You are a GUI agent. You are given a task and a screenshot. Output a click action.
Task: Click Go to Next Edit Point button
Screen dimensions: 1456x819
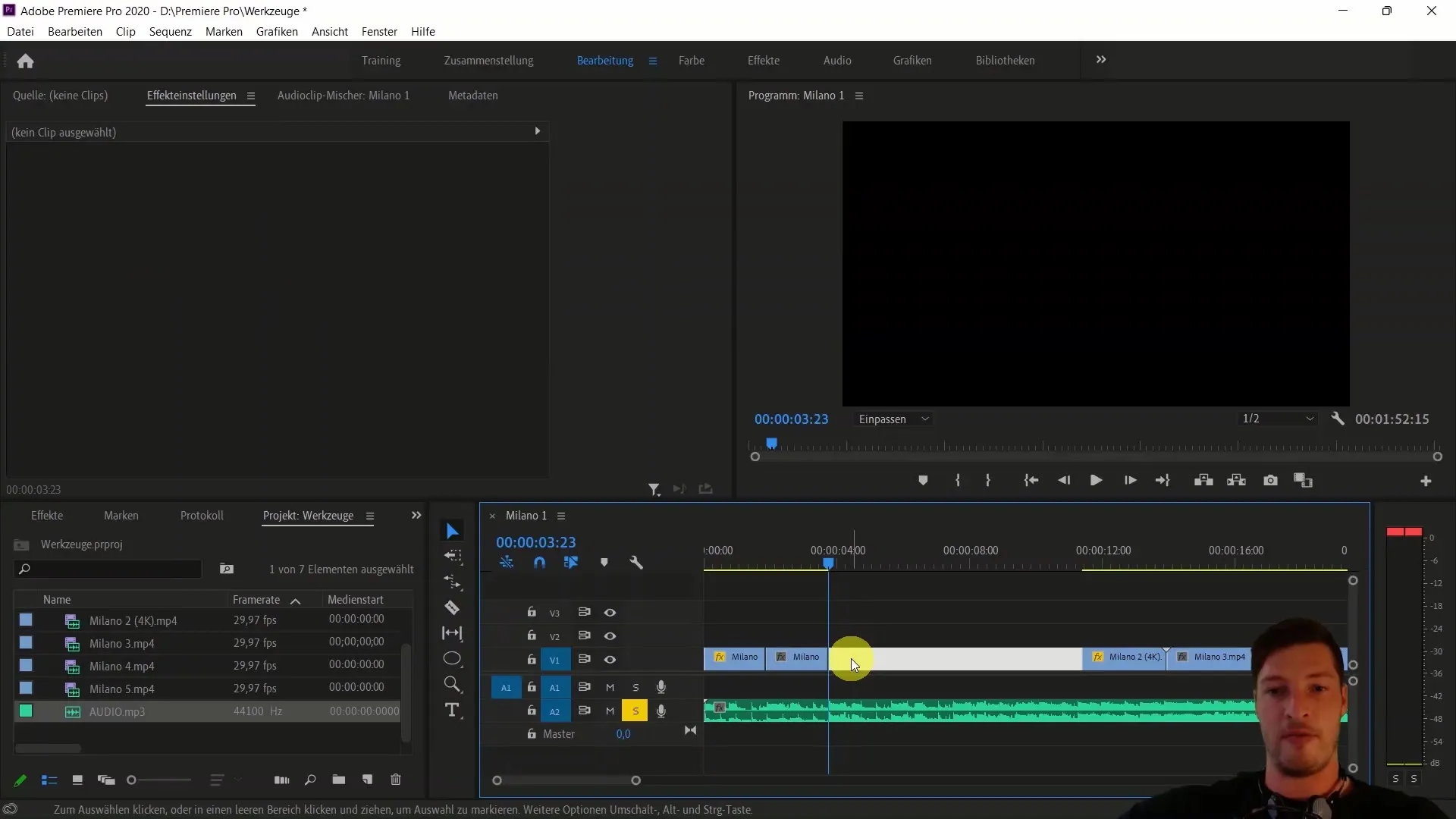tap(1162, 480)
